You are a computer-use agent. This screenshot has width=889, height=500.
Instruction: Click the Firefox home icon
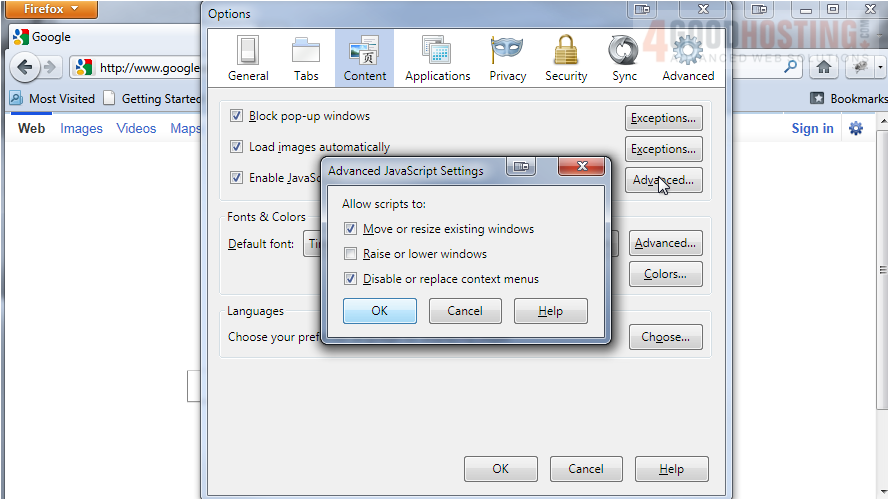(x=823, y=67)
